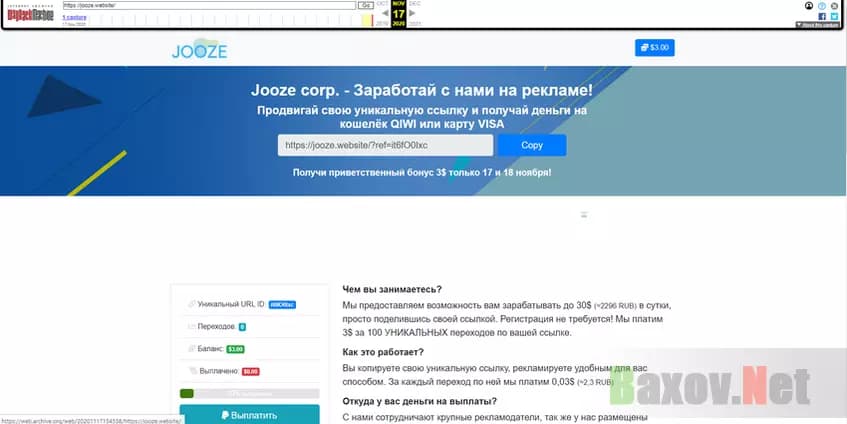Screen dimensions: 847x424
Task: Open the Wayback help icon
Action: [x=822, y=6]
